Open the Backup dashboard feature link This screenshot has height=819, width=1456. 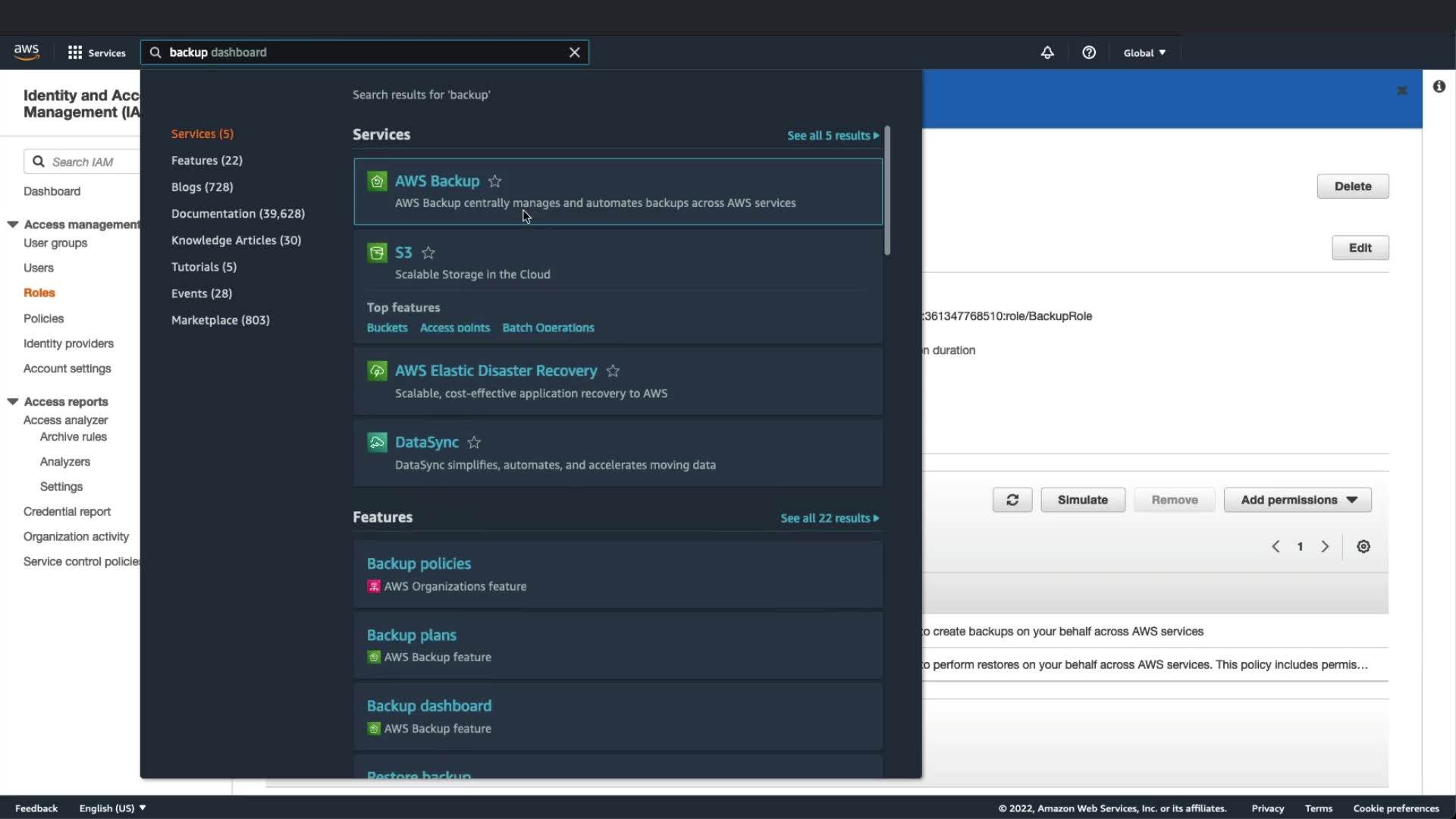(x=428, y=705)
